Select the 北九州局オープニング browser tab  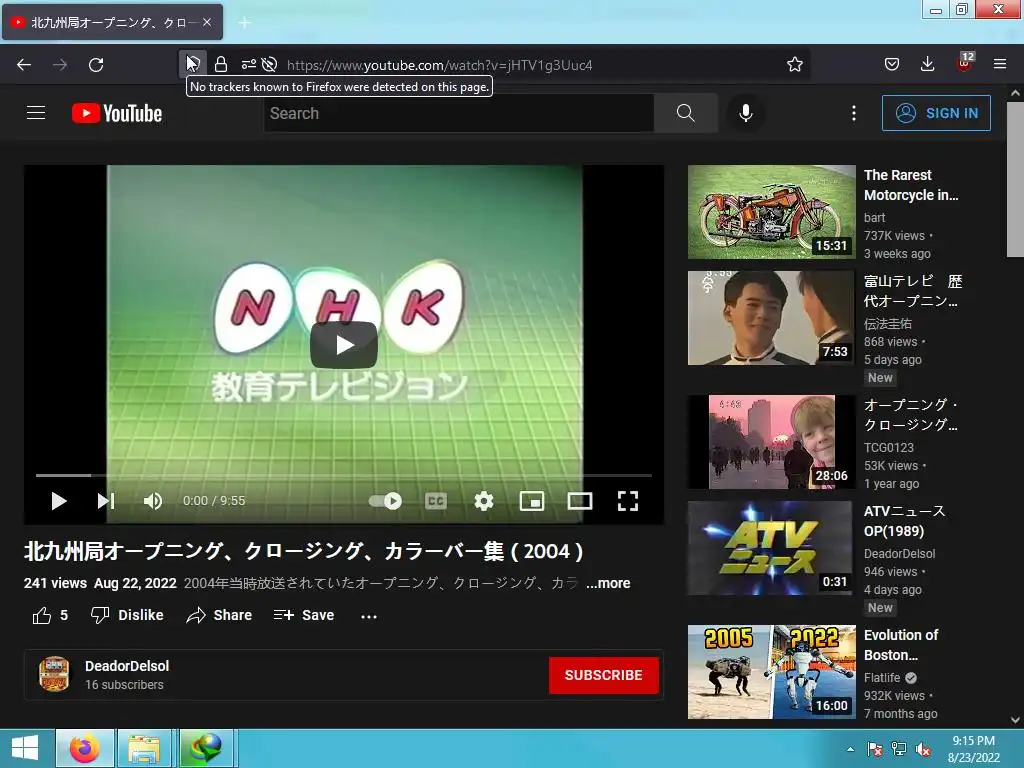(x=112, y=22)
